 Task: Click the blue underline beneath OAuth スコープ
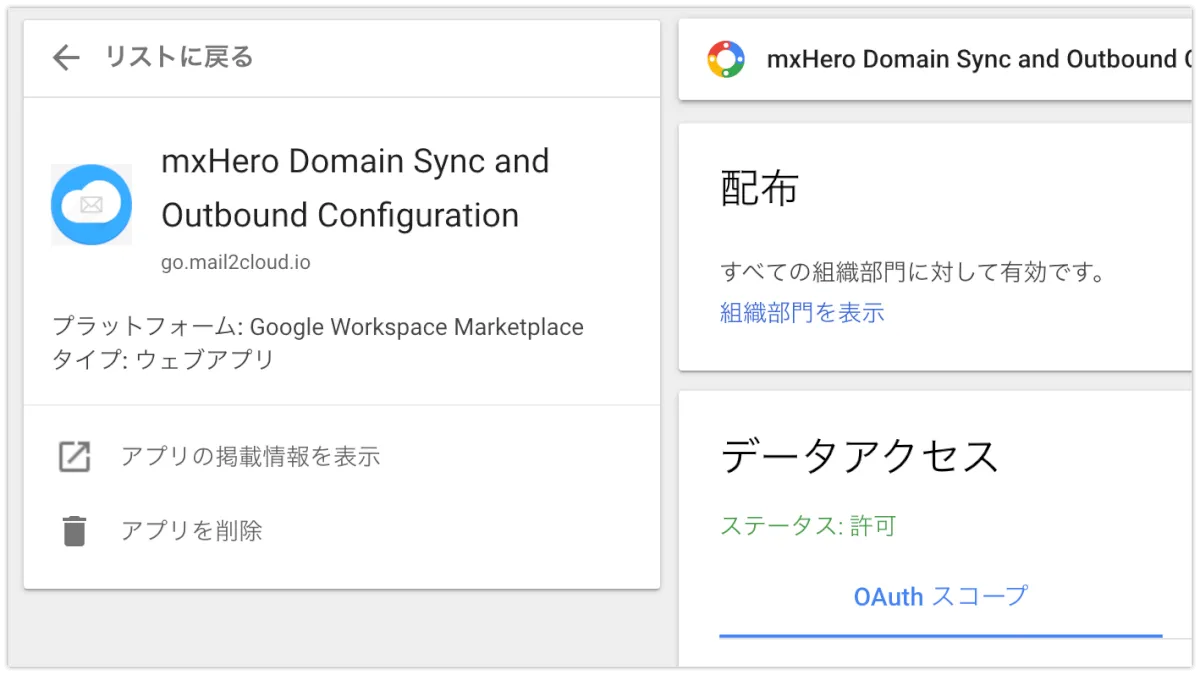click(x=940, y=635)
